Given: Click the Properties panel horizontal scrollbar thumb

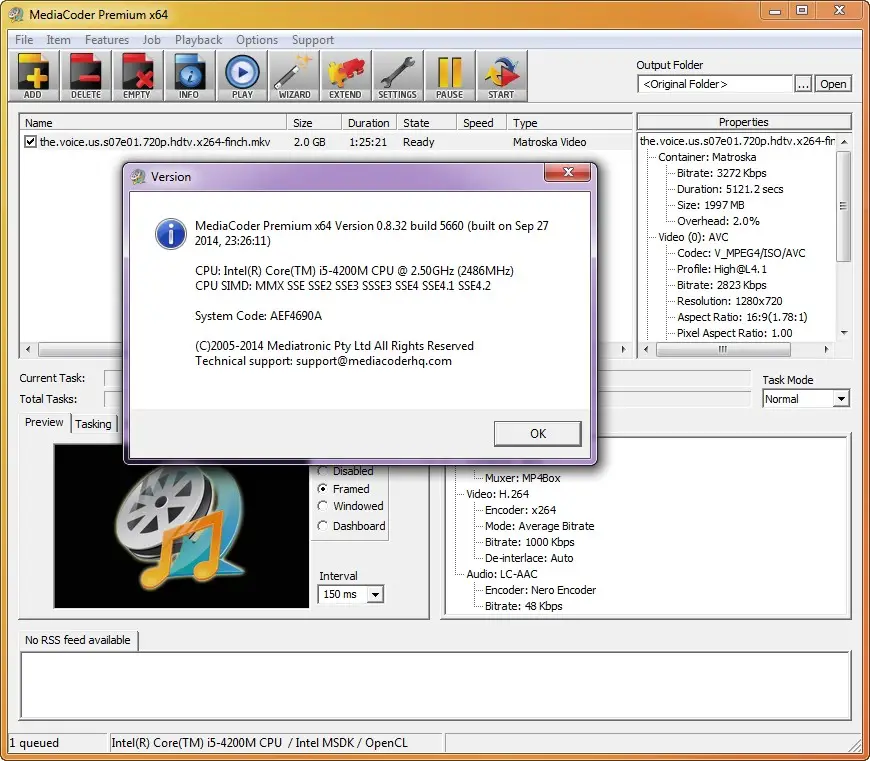Looking at the screenshot, I should pyautogui.click(x=723, y=349).
